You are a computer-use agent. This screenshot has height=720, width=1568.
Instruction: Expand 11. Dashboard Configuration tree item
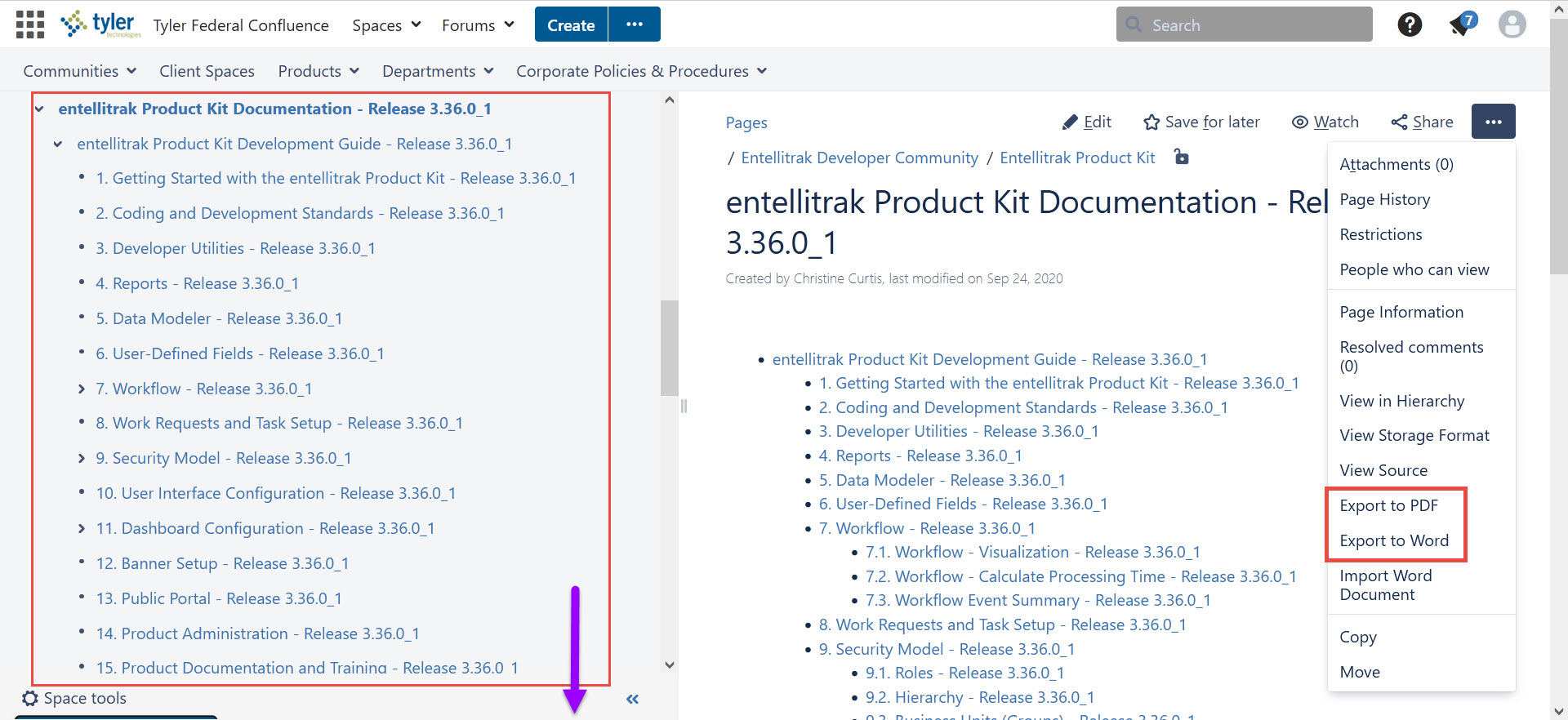[81, 528]
